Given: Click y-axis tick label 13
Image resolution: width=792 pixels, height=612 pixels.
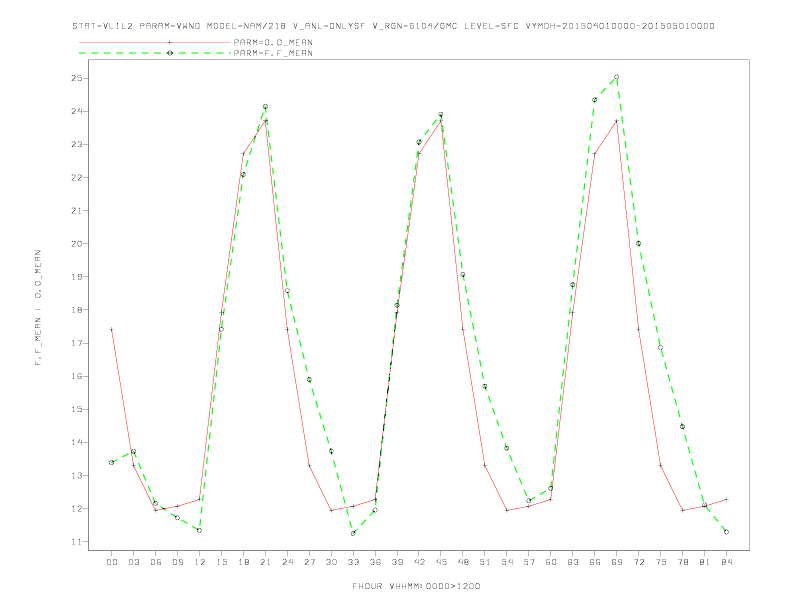Looking at the screenshot, I should [x=77, y=475].
